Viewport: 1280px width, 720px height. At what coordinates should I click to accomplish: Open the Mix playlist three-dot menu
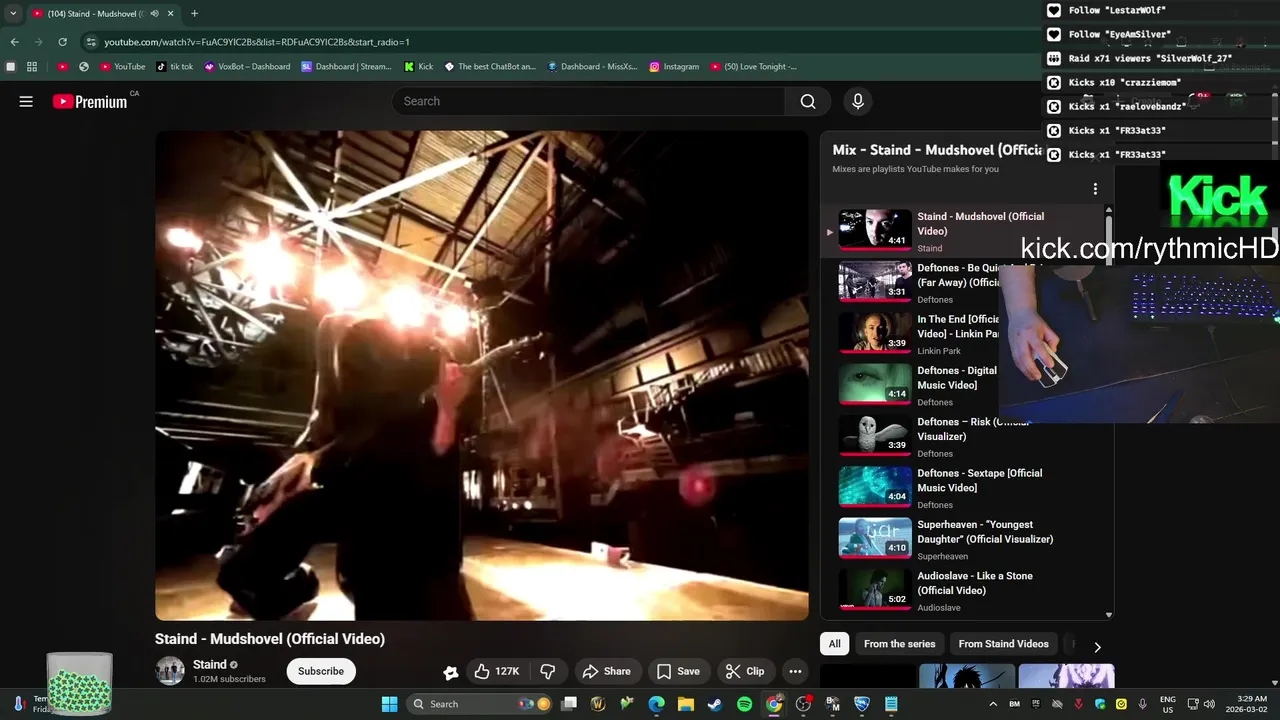coord(1095,189)
